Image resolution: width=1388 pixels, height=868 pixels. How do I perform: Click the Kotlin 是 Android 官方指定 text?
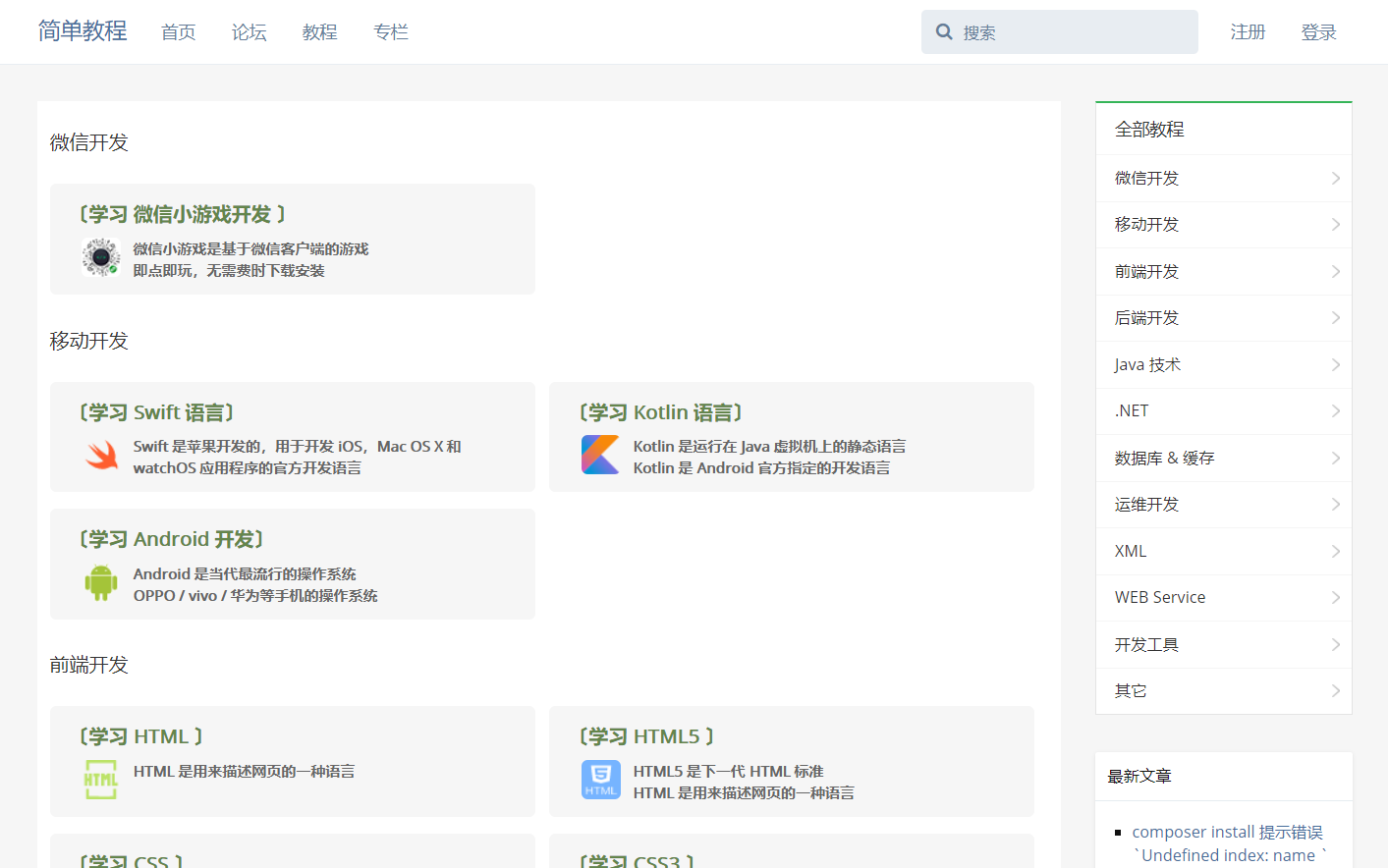tap(761, 467)
